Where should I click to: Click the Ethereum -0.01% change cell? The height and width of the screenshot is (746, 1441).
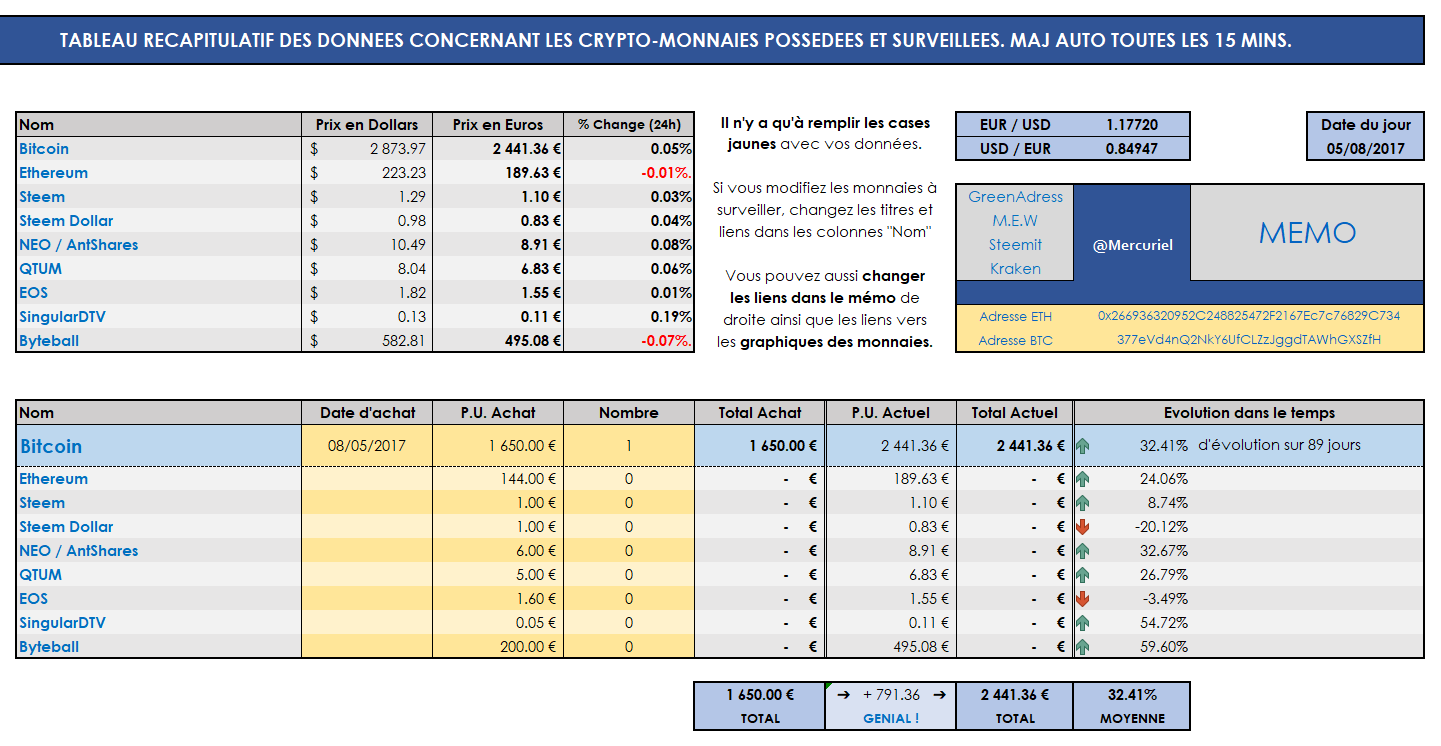pyautogui.click(x=629, y=173)
